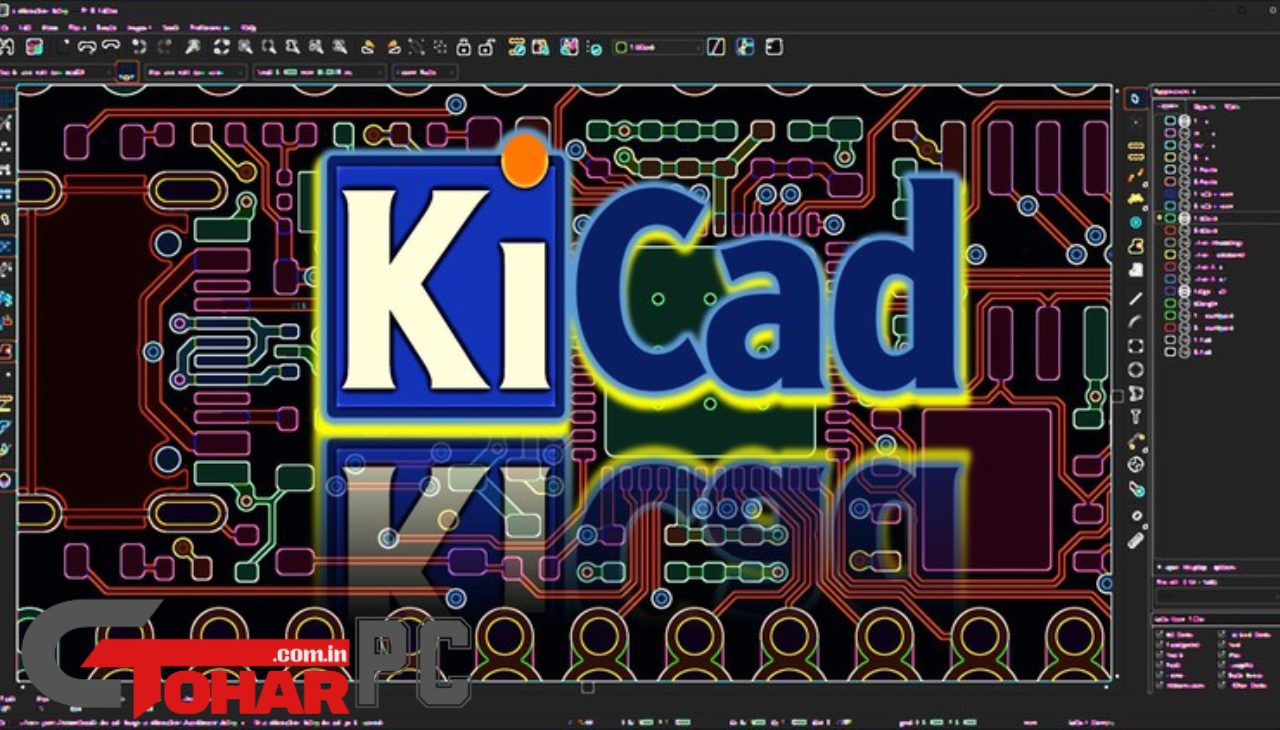Toggle the All items selection filter

(1160, 635)
